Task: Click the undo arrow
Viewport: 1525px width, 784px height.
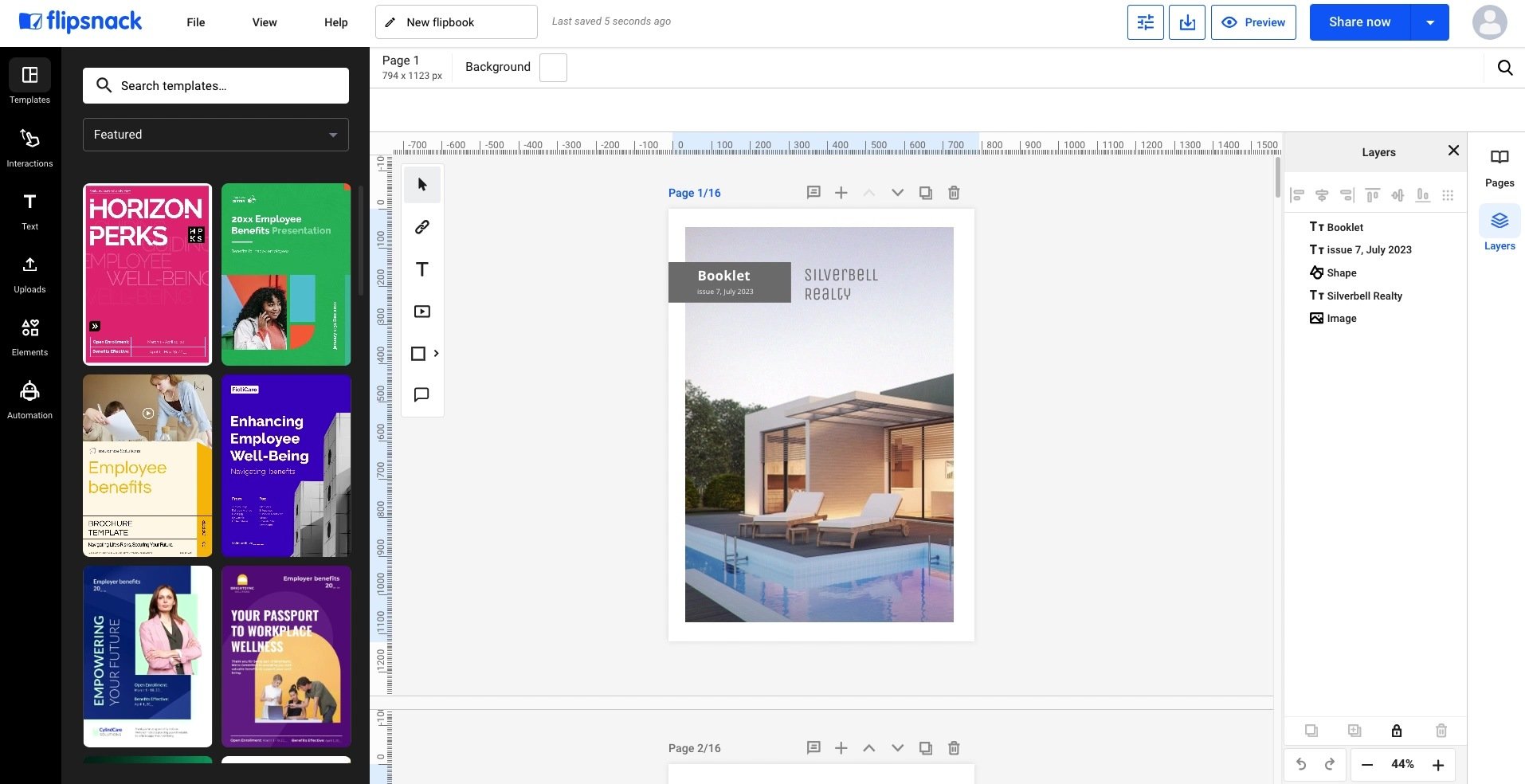Action: (x=1301, y=765)
